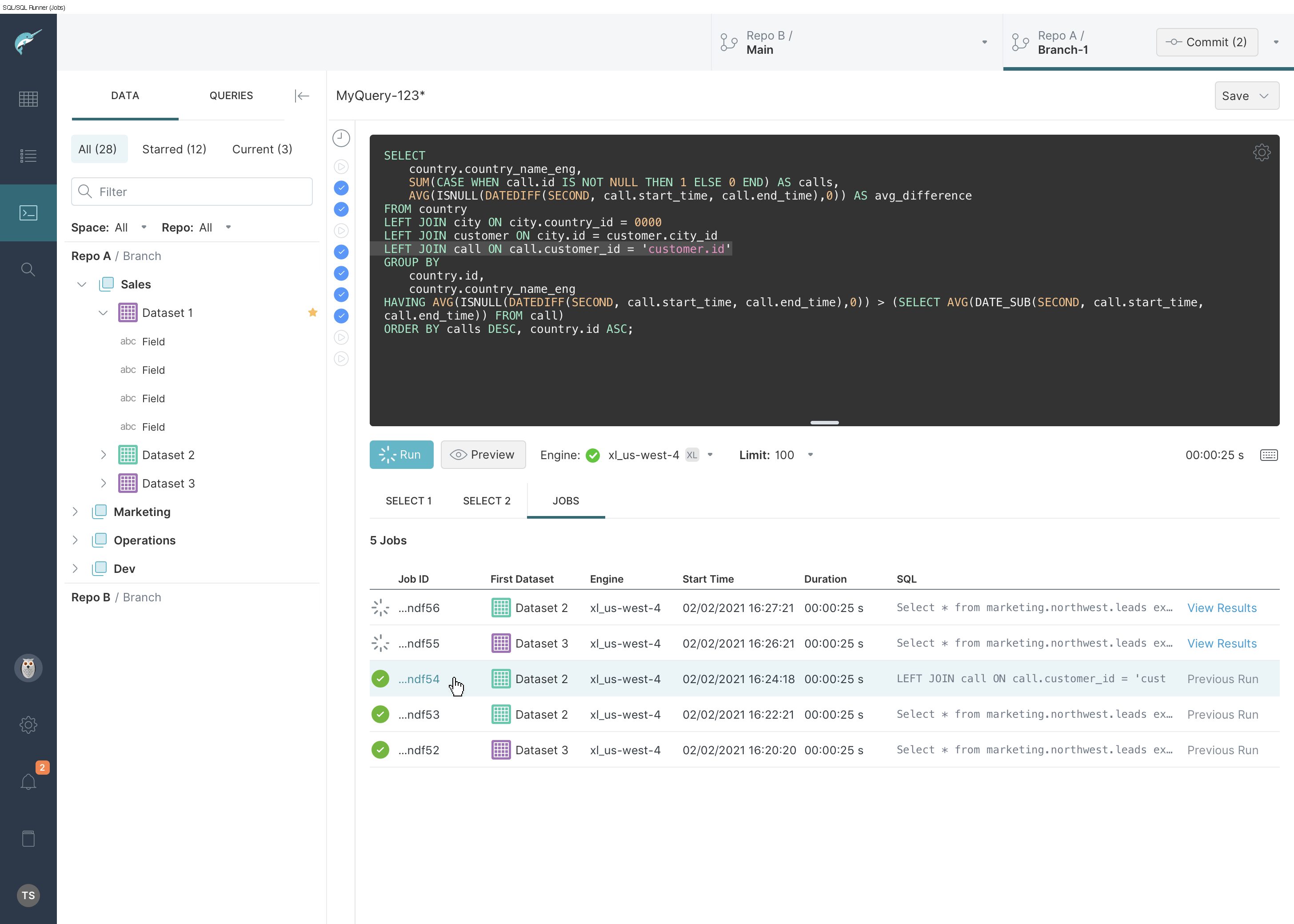Image resolution: width=1294 pixels, height=924 pixels.
Task: Toggle checked marker beside LEFT JOIN call line
Action: coord(341,295)
